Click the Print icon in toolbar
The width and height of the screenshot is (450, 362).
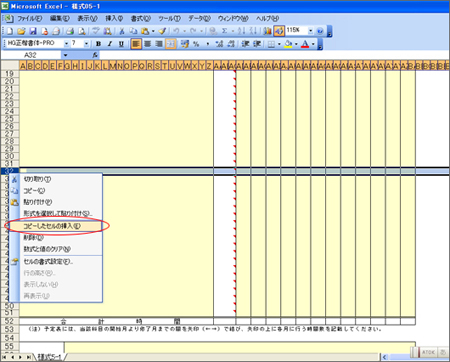click(70, 31)
